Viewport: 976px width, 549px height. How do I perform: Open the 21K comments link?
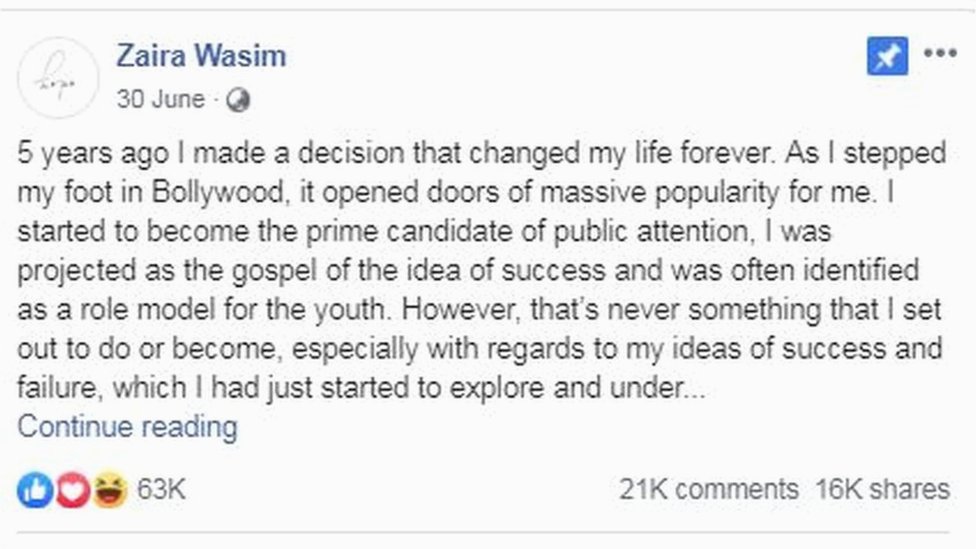point(708,489)
